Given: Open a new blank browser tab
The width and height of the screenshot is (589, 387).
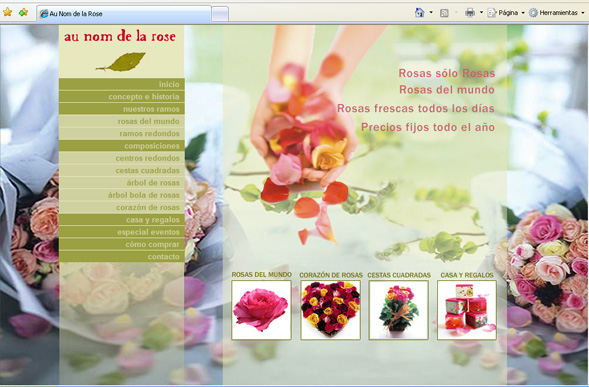Looking at the screenshot, I should (x=220, y=14).
